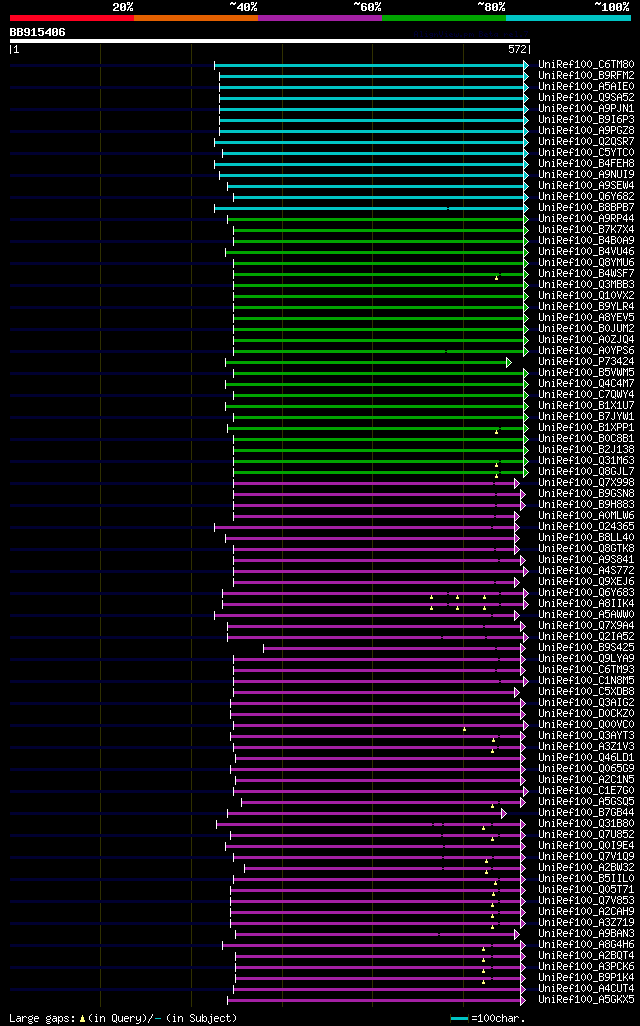Select the UniRef100_Q8GTK8 entry
This screenshot has height=1026, width=640.
(x=586, y=549)
